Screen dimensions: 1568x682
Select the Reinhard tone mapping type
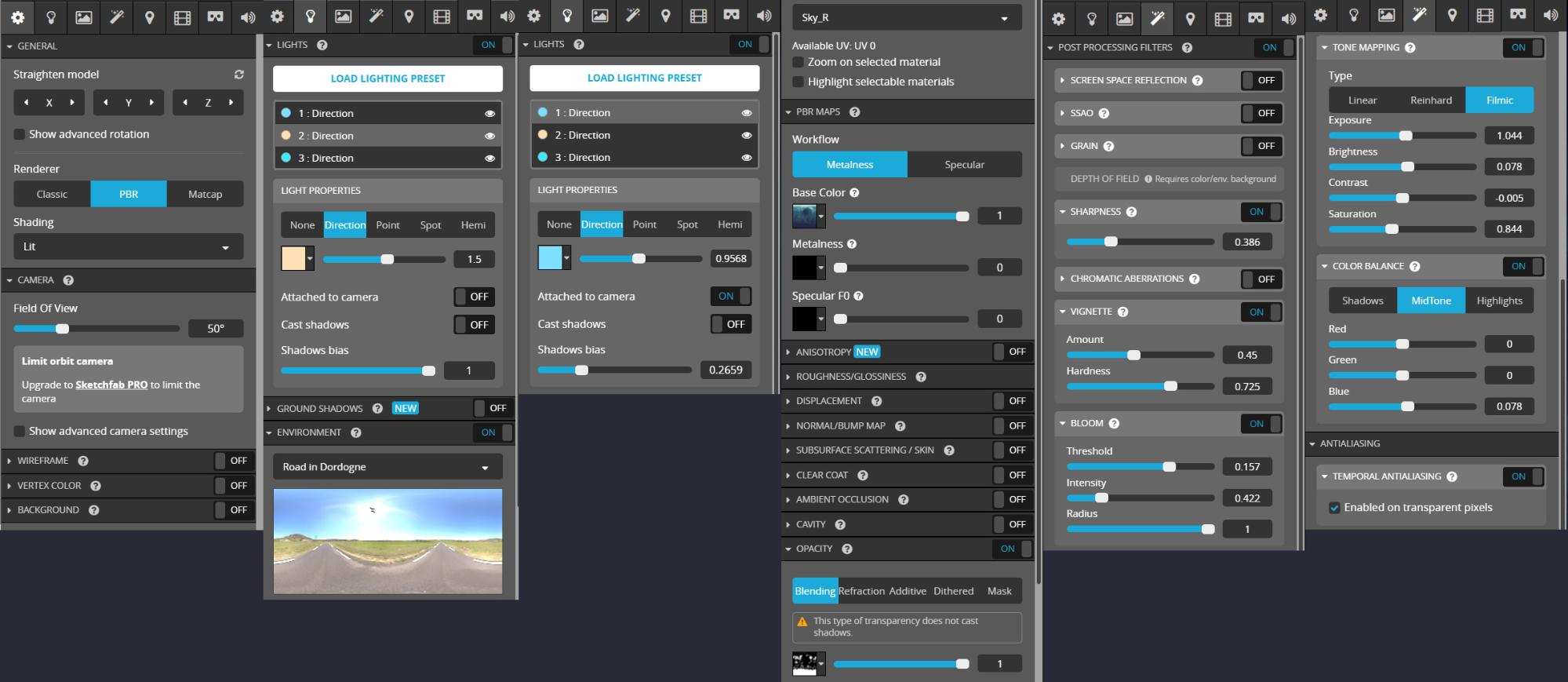tap(1431, 100)
